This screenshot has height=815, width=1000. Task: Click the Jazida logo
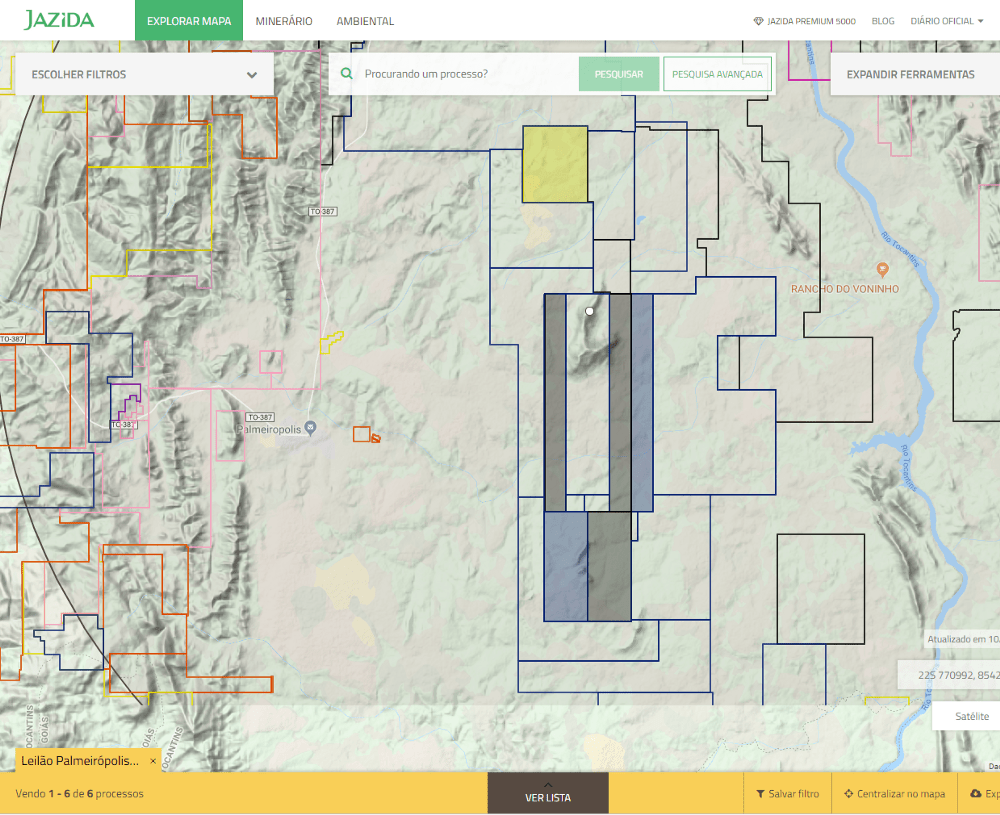coord(59,20)
